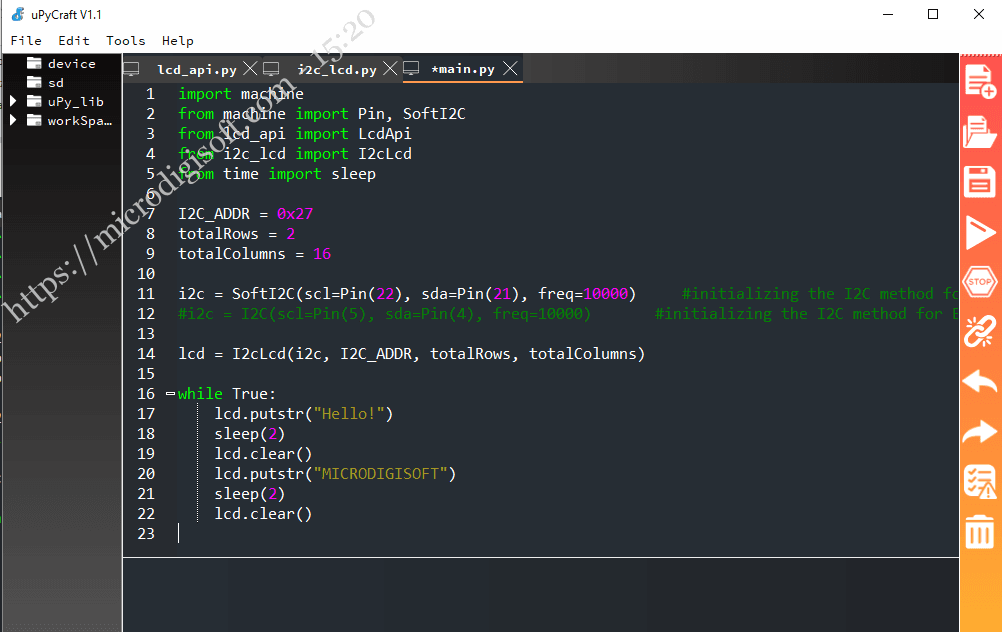Create a new file

tap(979, 82)
